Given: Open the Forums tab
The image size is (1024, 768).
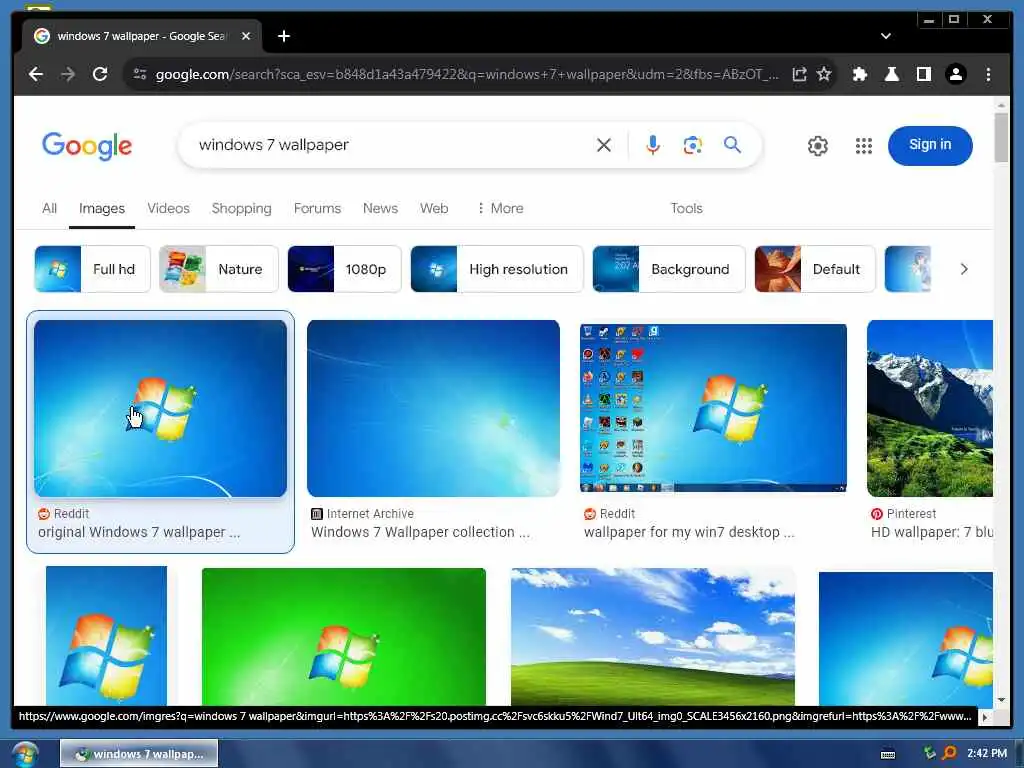Looking at the screenshot, I should coord(317,208).
